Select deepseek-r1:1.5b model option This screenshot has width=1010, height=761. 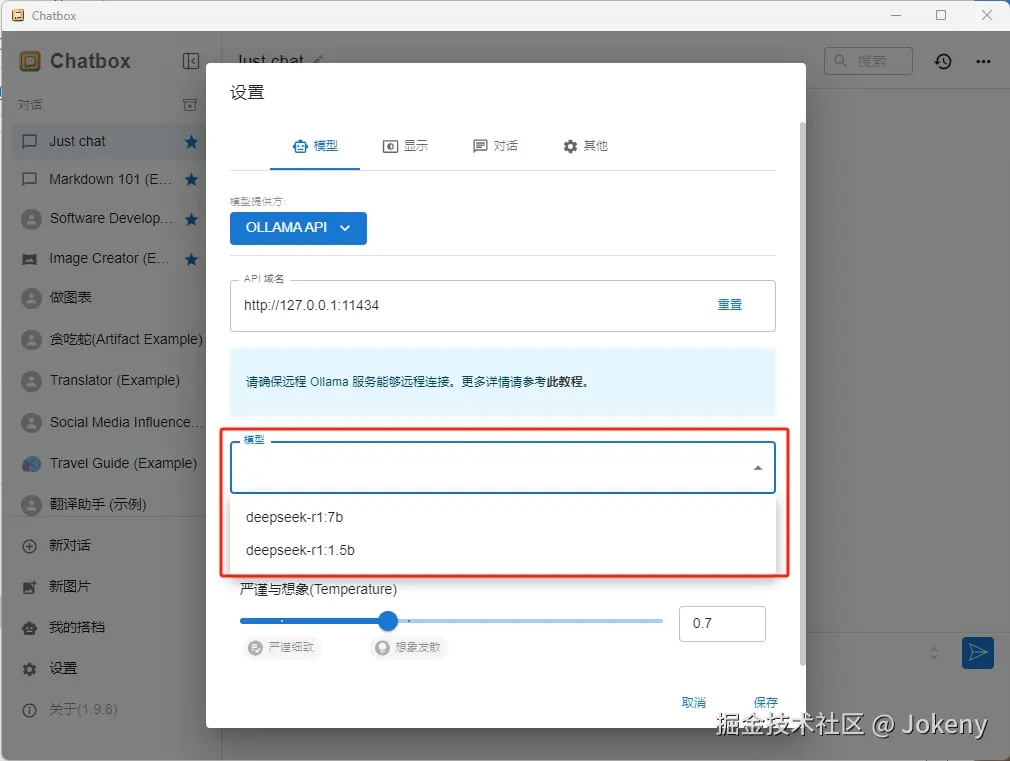click(503, 550)
